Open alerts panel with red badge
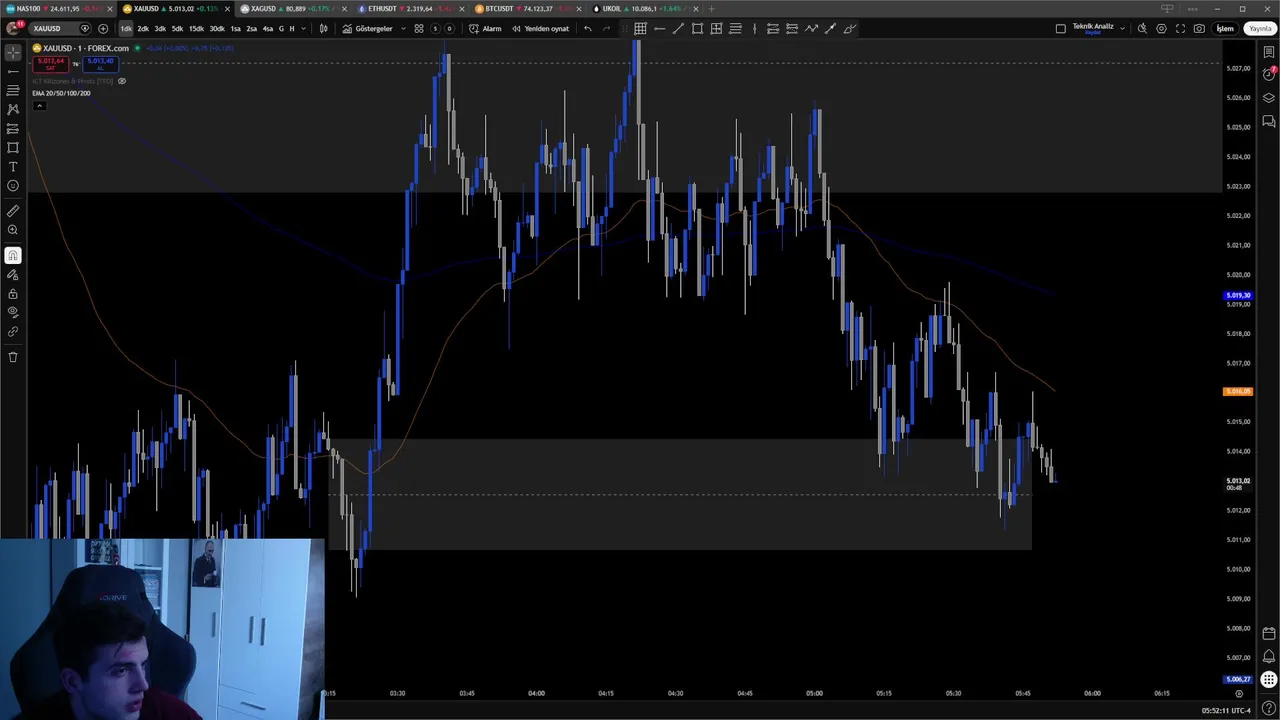The height and width of the screenshot is (720, 1280). click(1269, 74)
